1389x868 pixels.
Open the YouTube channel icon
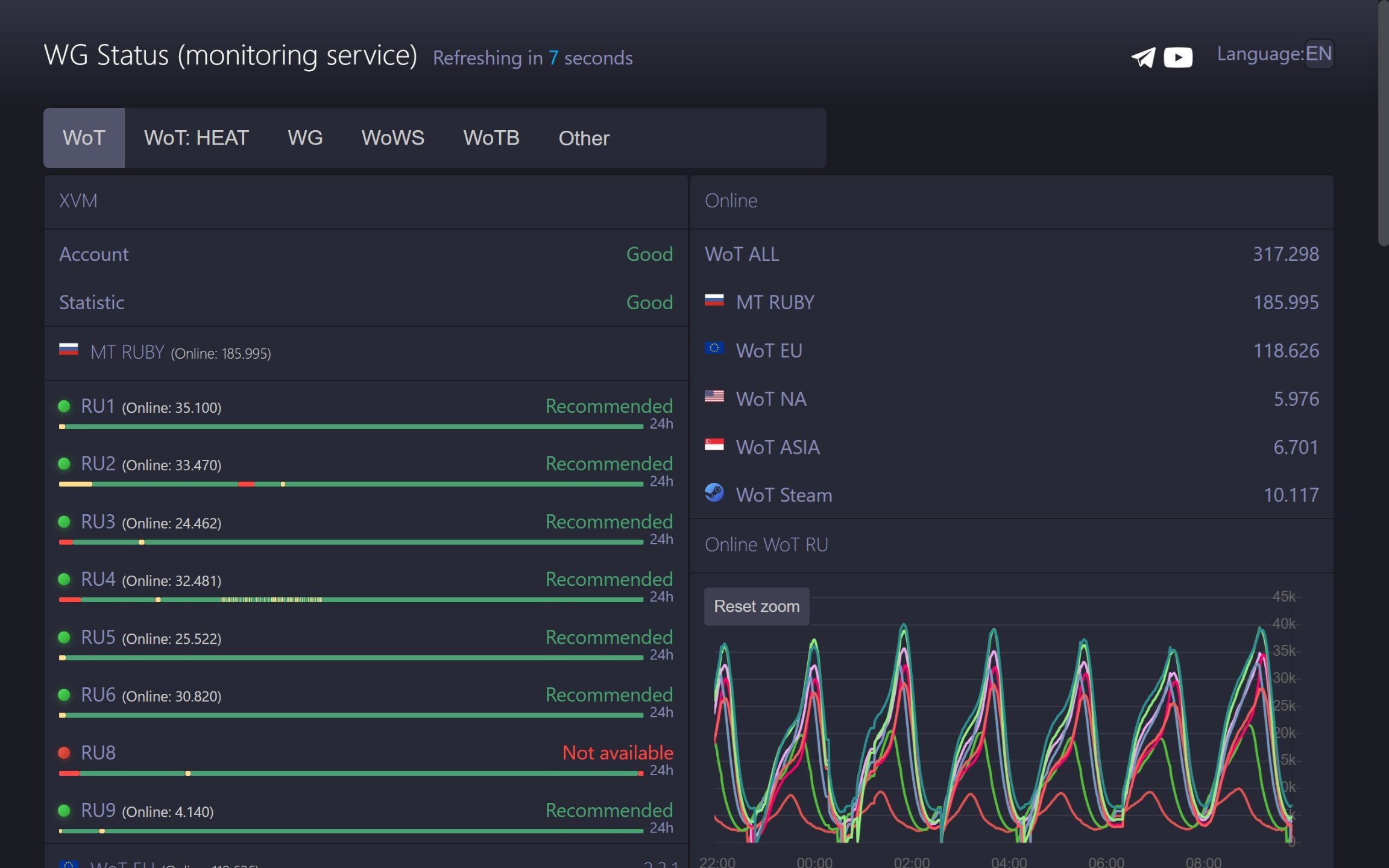coord(1178,57)
